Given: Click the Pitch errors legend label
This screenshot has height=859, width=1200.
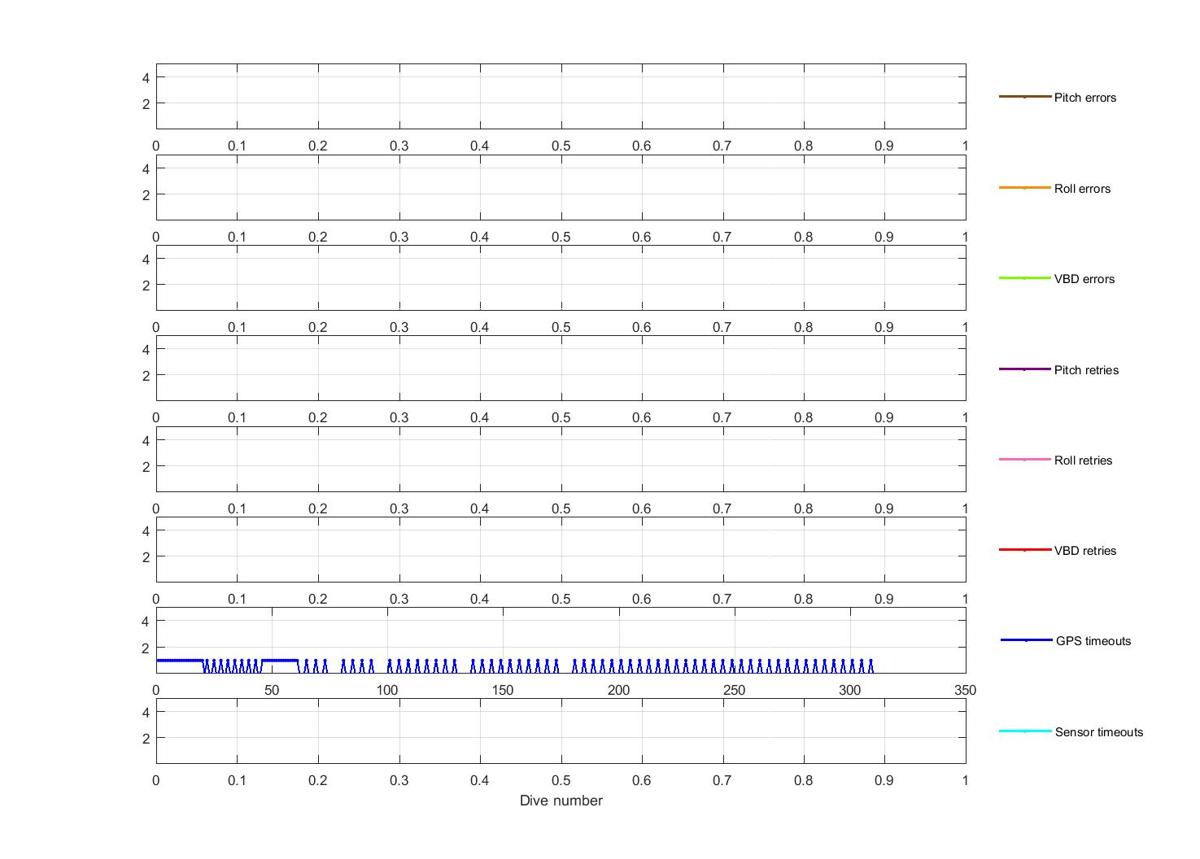Looking at the screenshot, I should point(1085,98).
